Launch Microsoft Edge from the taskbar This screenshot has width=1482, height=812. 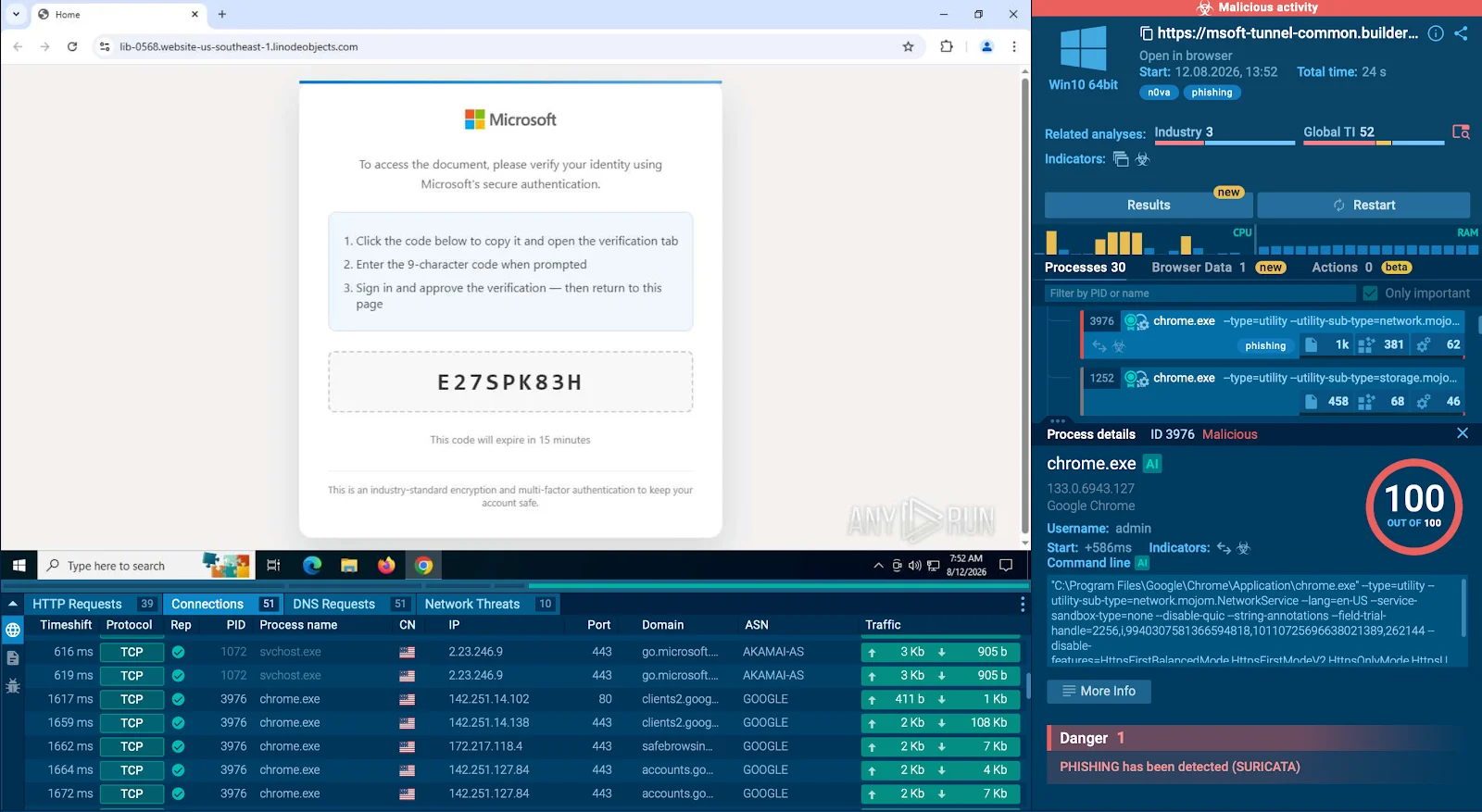click(312, 566)
